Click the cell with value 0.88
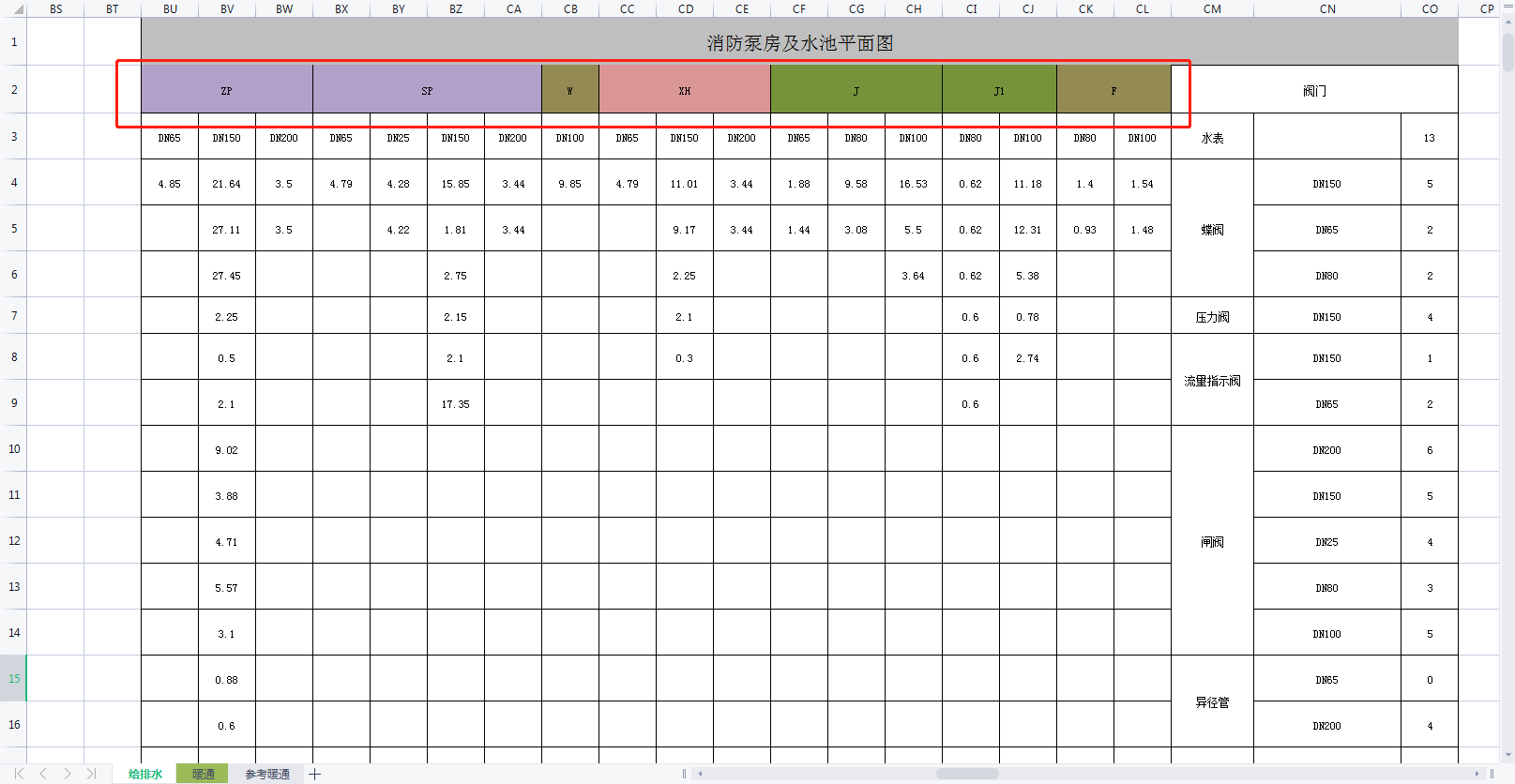The height and width of the screenshot is (784, 1515). [227, 679]
